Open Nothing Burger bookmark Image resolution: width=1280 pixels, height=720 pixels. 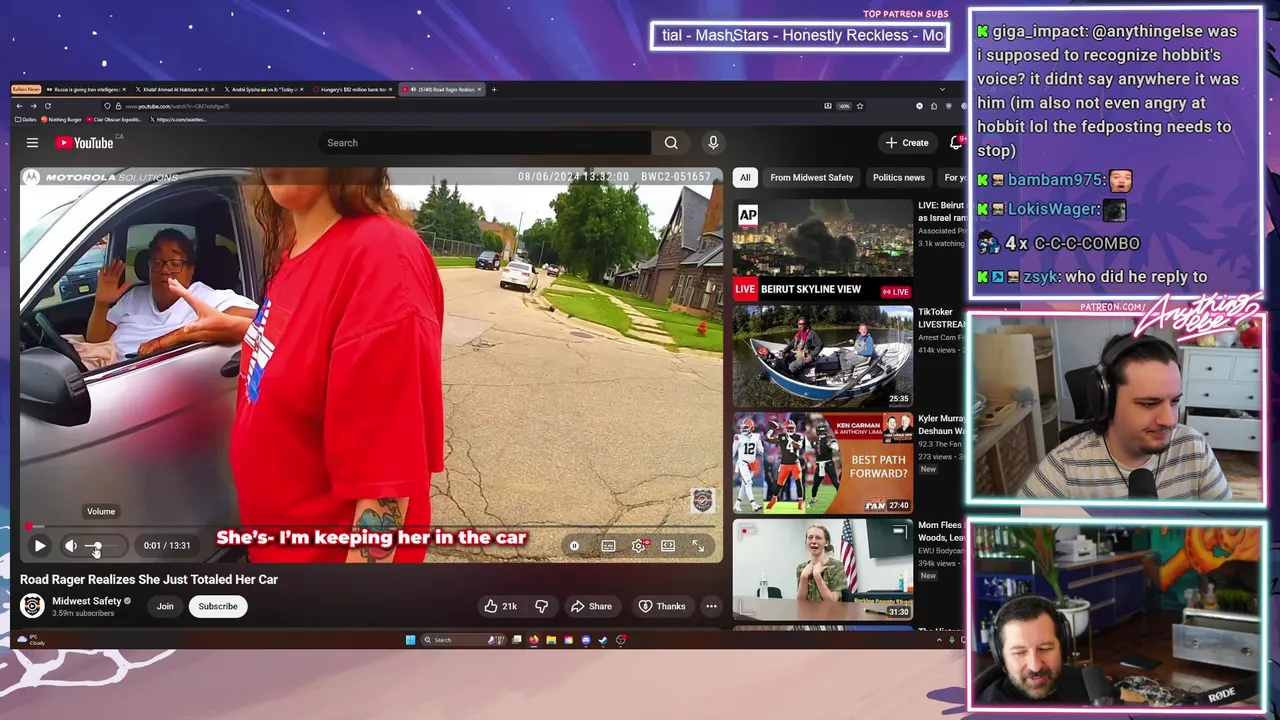pyautogui.click(x=61, y=119)
